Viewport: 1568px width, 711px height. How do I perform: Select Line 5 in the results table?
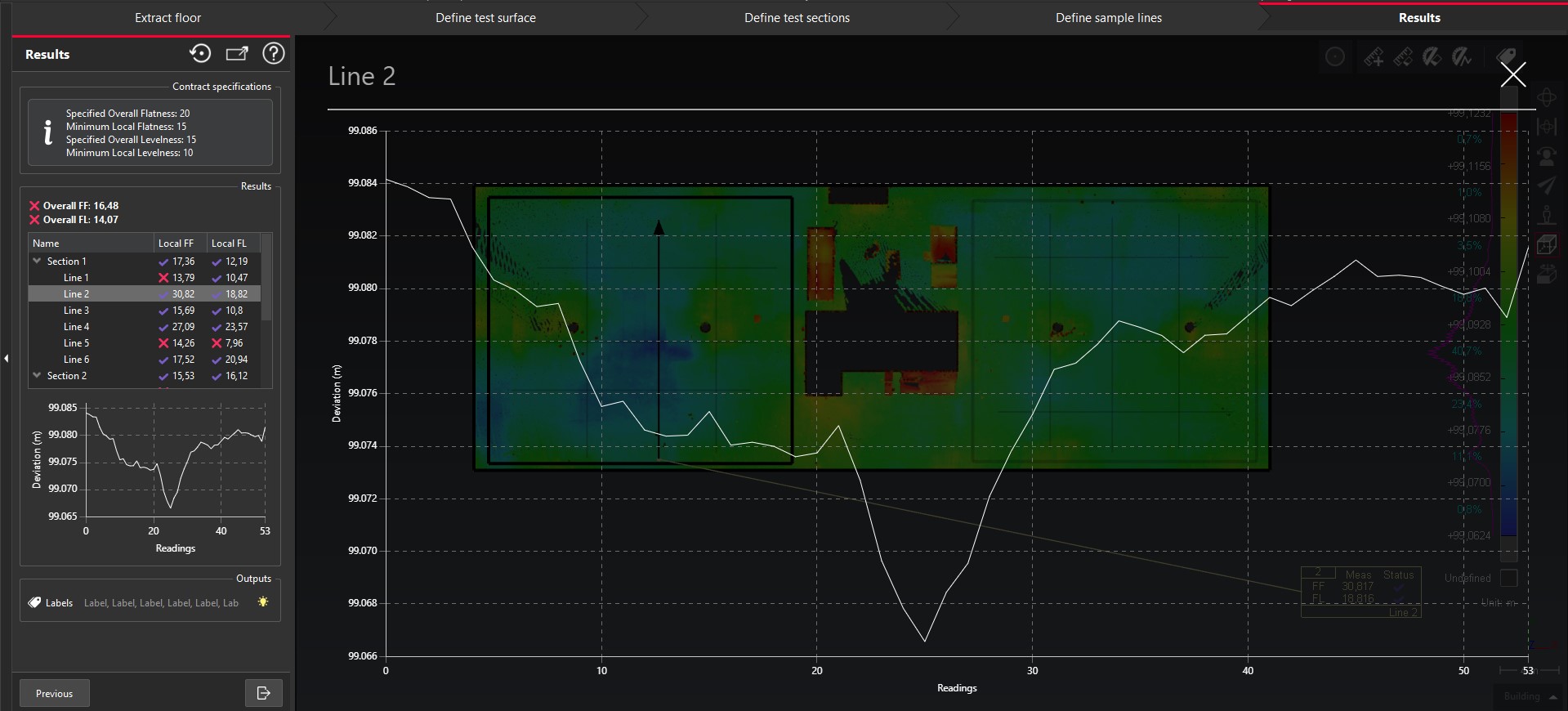tap(76, 343)
